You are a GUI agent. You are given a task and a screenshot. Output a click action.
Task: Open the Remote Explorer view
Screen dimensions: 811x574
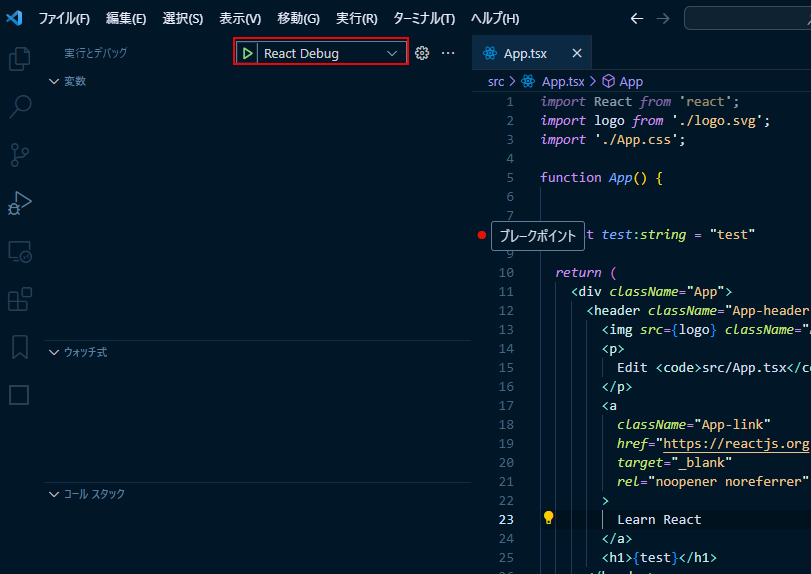[x=20, y=252]
